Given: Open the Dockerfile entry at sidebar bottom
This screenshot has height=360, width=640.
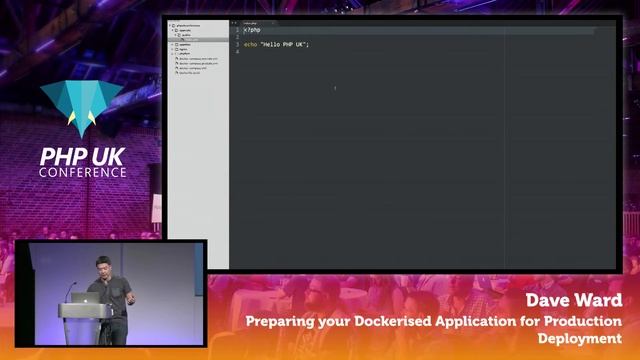Looking at the screenshot, I should pyautogui.click(x=190, y=73).
